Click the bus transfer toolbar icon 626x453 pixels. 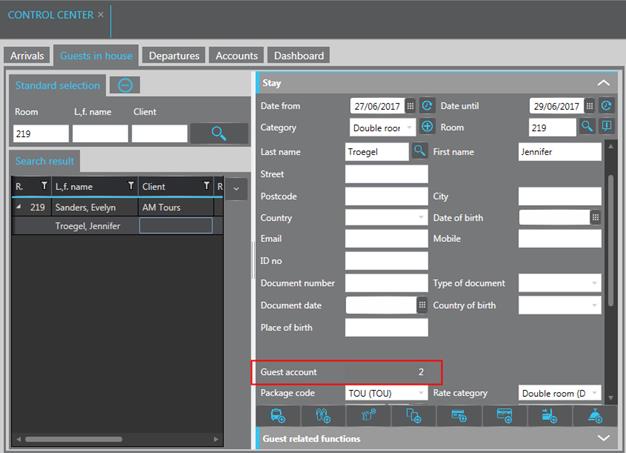pyautogui.click(x=278, y=416)
